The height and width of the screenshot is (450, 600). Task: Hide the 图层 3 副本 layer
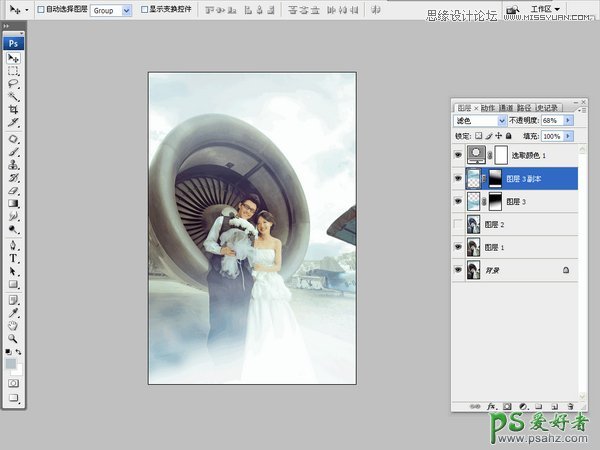point(459,179)
